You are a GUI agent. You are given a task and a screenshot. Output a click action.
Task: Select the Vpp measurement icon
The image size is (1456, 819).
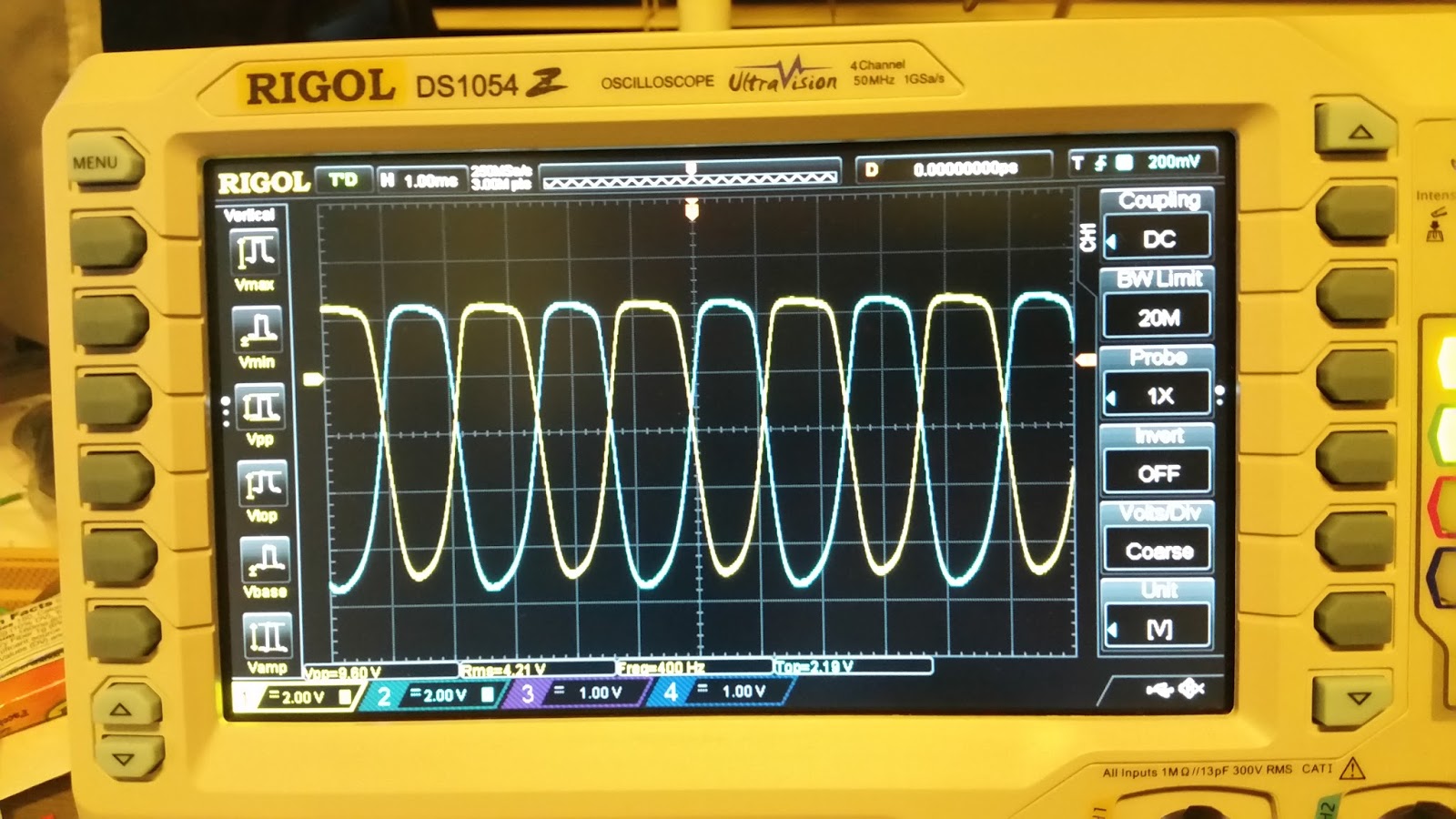tap(259, 406)
